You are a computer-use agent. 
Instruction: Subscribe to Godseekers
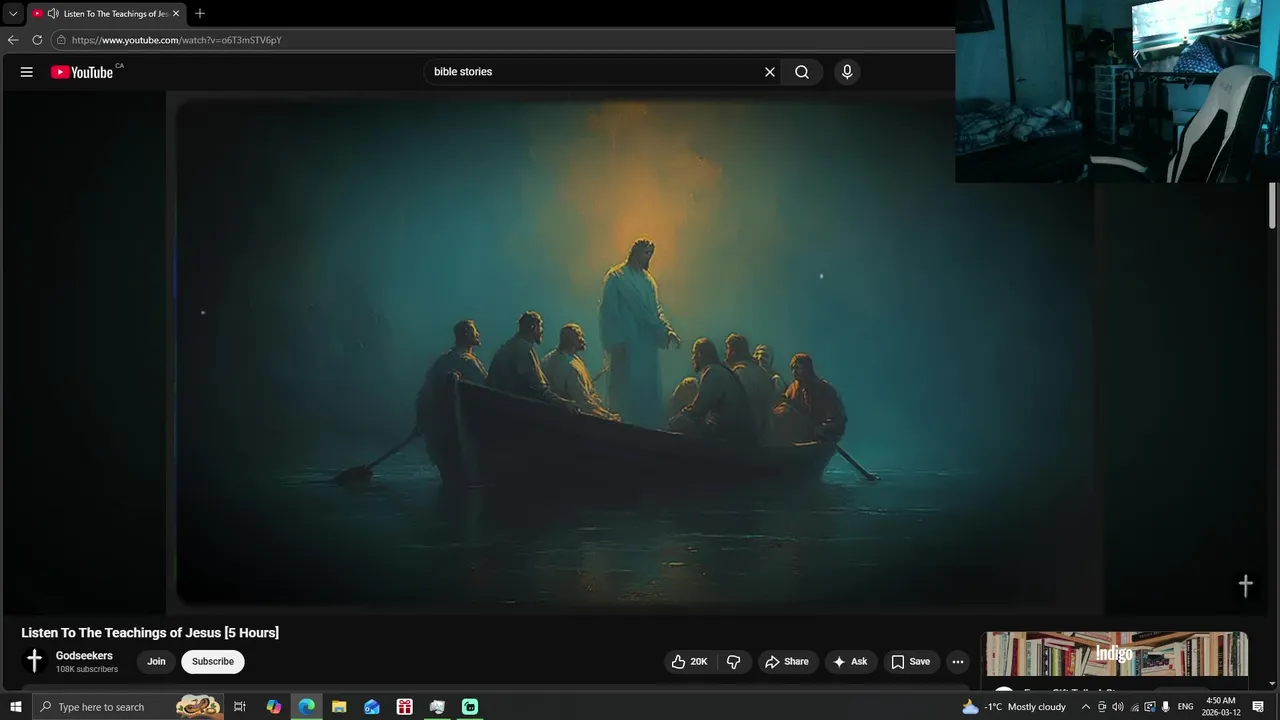[x=213, y=662]
